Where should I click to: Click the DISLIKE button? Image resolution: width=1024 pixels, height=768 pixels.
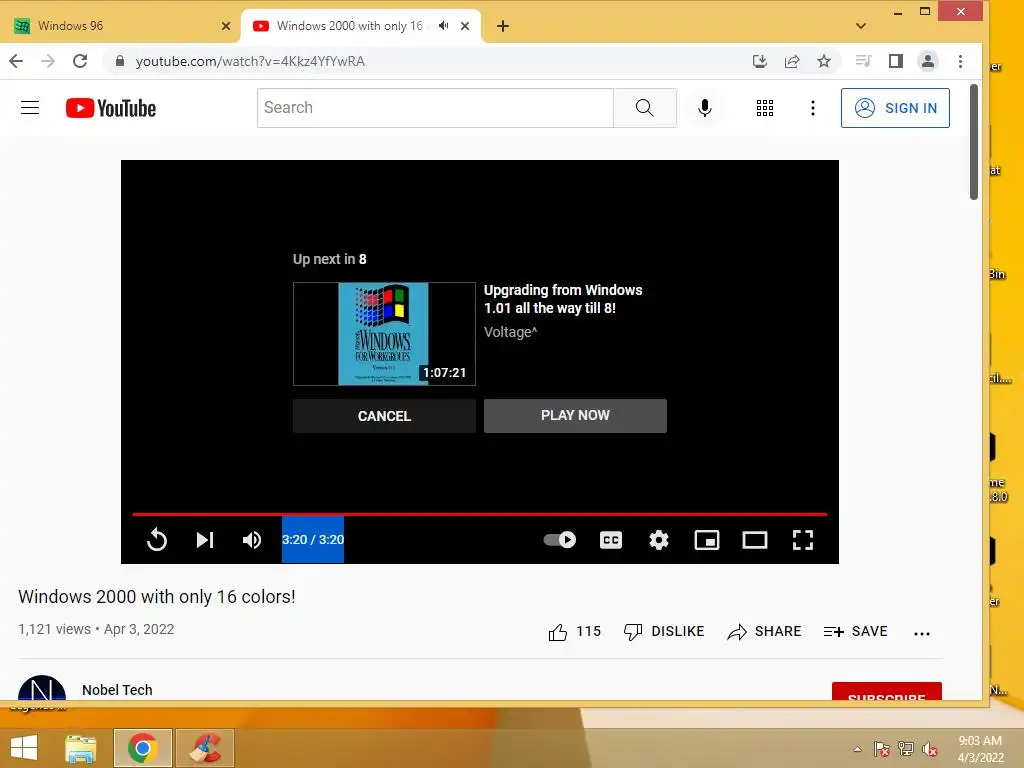pyautogui.click(x=664, y=632)
